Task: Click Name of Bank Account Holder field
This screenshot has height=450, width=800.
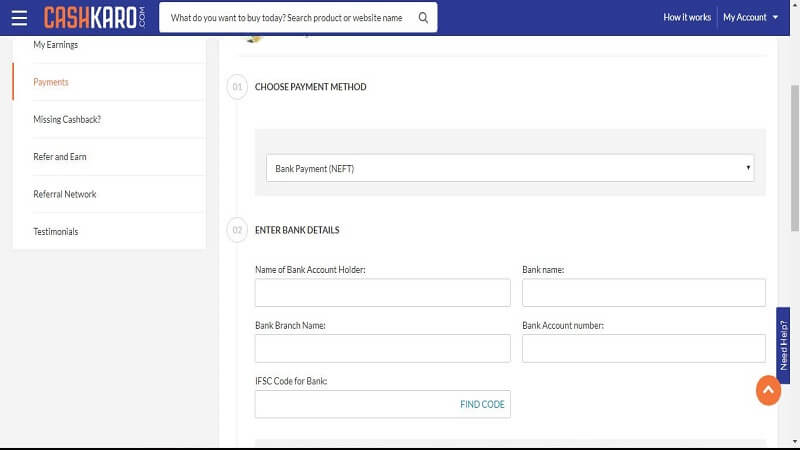Action: tap(382, 292)
